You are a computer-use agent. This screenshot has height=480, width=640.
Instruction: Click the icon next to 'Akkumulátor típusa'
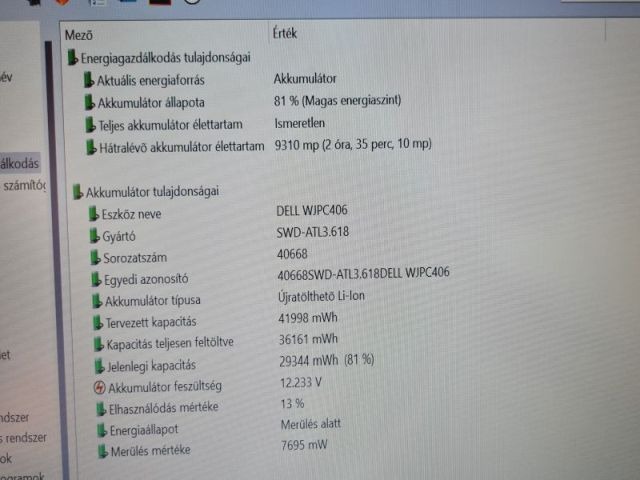pos(97,301)
